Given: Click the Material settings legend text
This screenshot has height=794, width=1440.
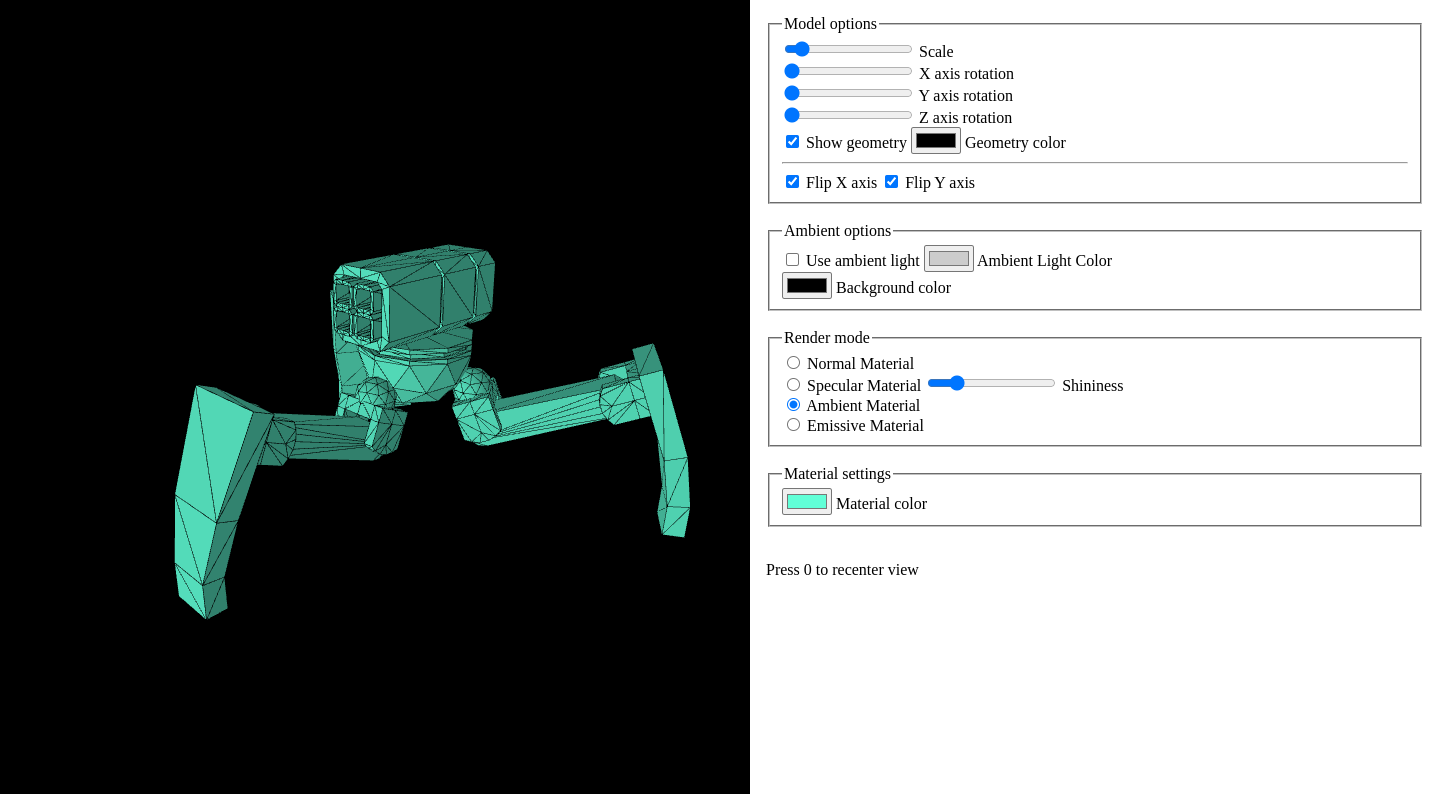Looking at the screenshot, I should click(837, 474).
